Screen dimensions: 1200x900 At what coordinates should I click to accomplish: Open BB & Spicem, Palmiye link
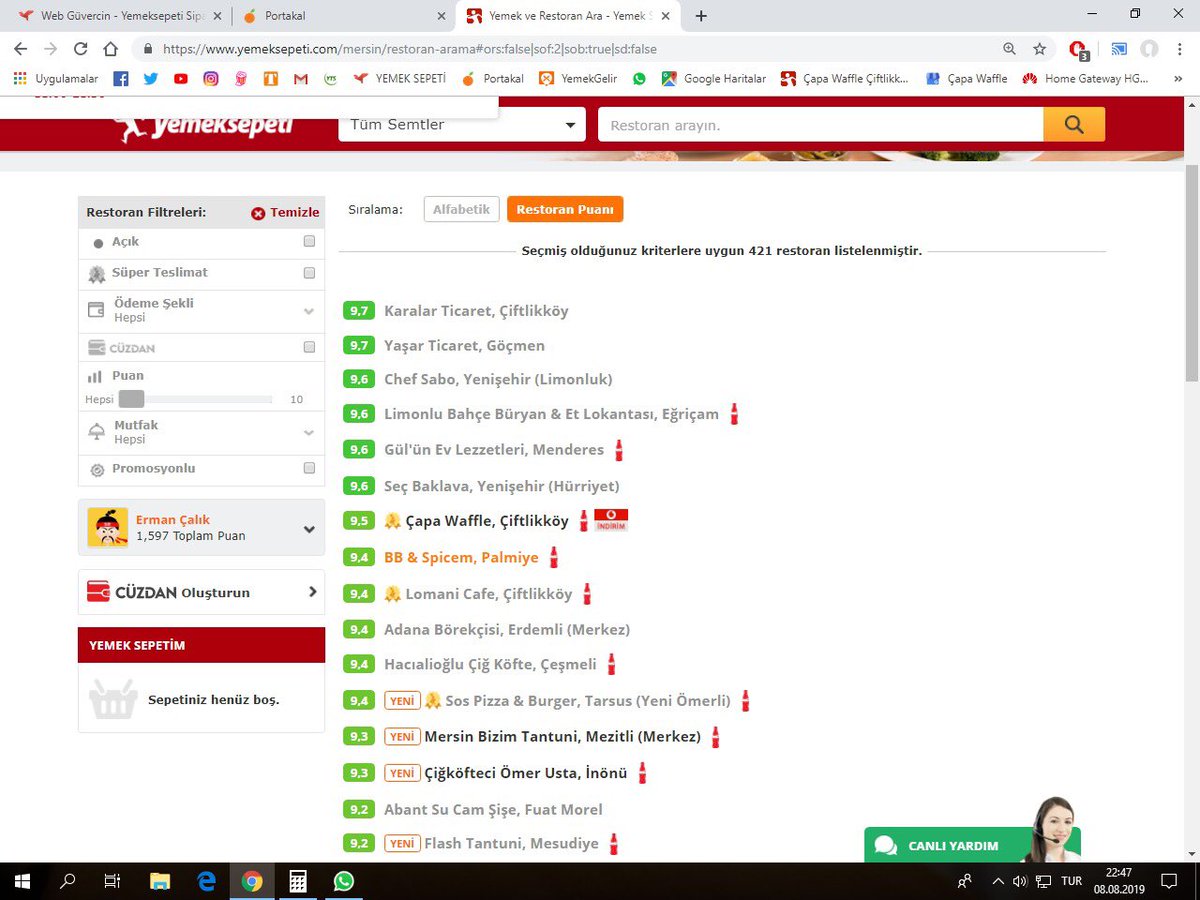(461, 557)
